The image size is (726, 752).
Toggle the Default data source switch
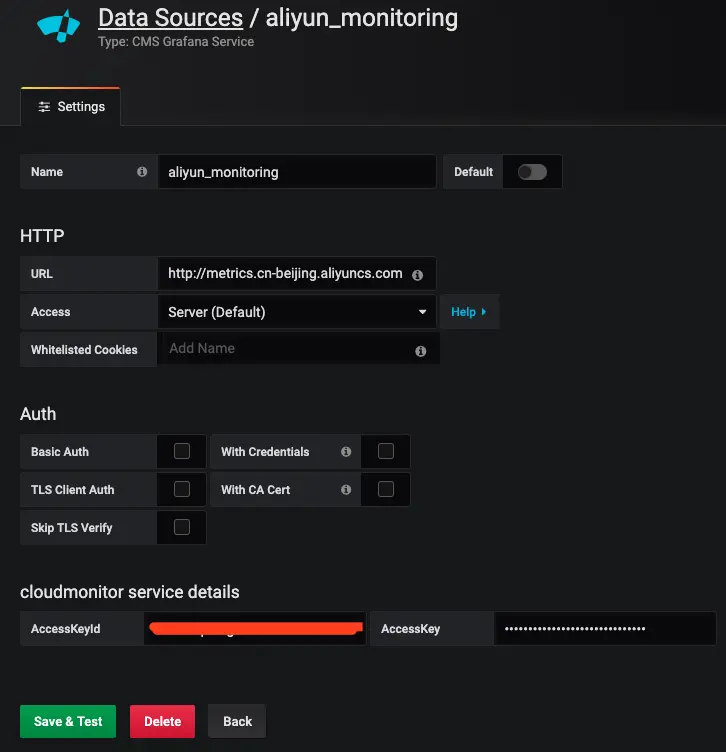point(532,172)
